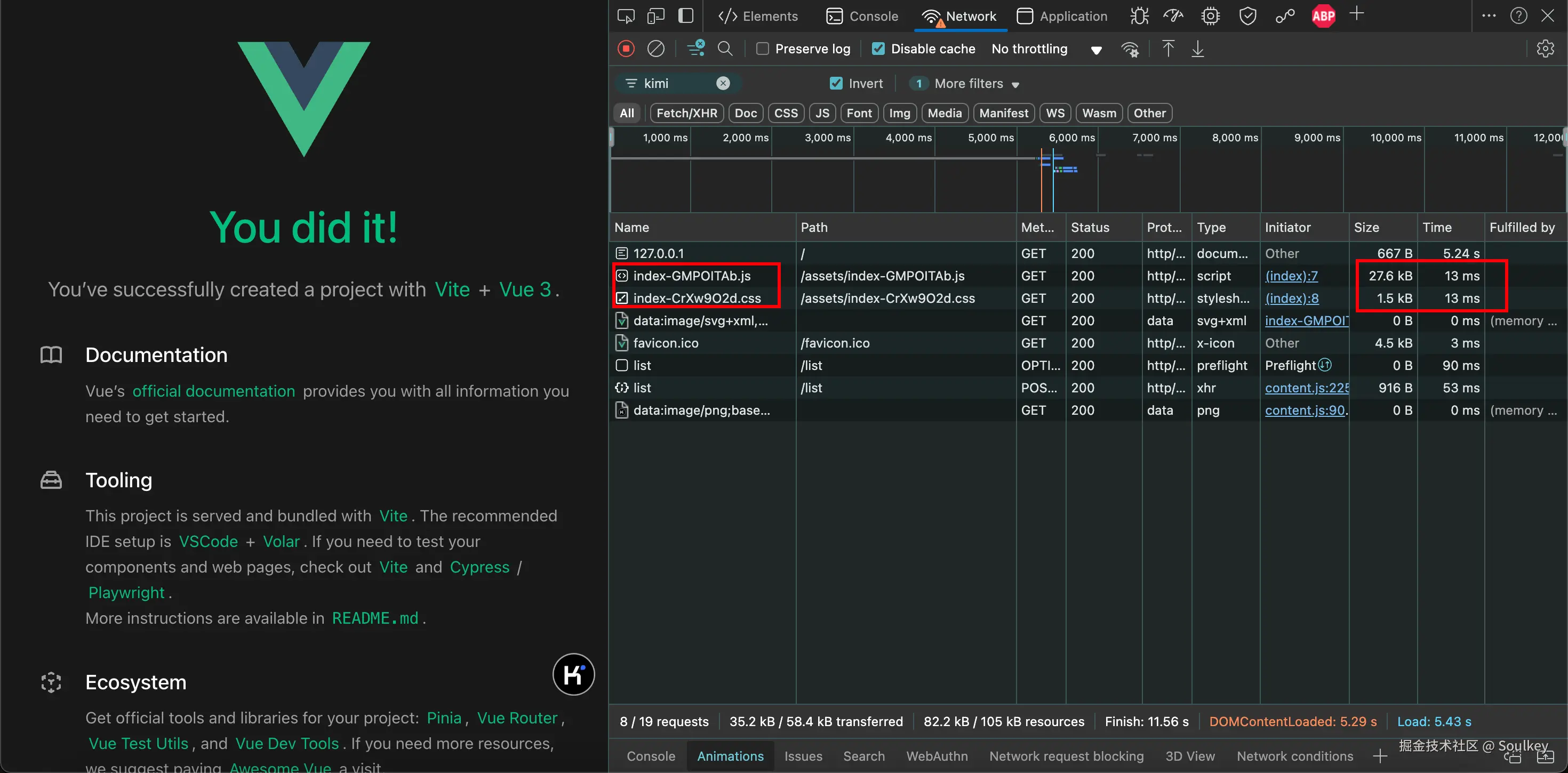Enable the Preserve log checkbox

(762, 49)
